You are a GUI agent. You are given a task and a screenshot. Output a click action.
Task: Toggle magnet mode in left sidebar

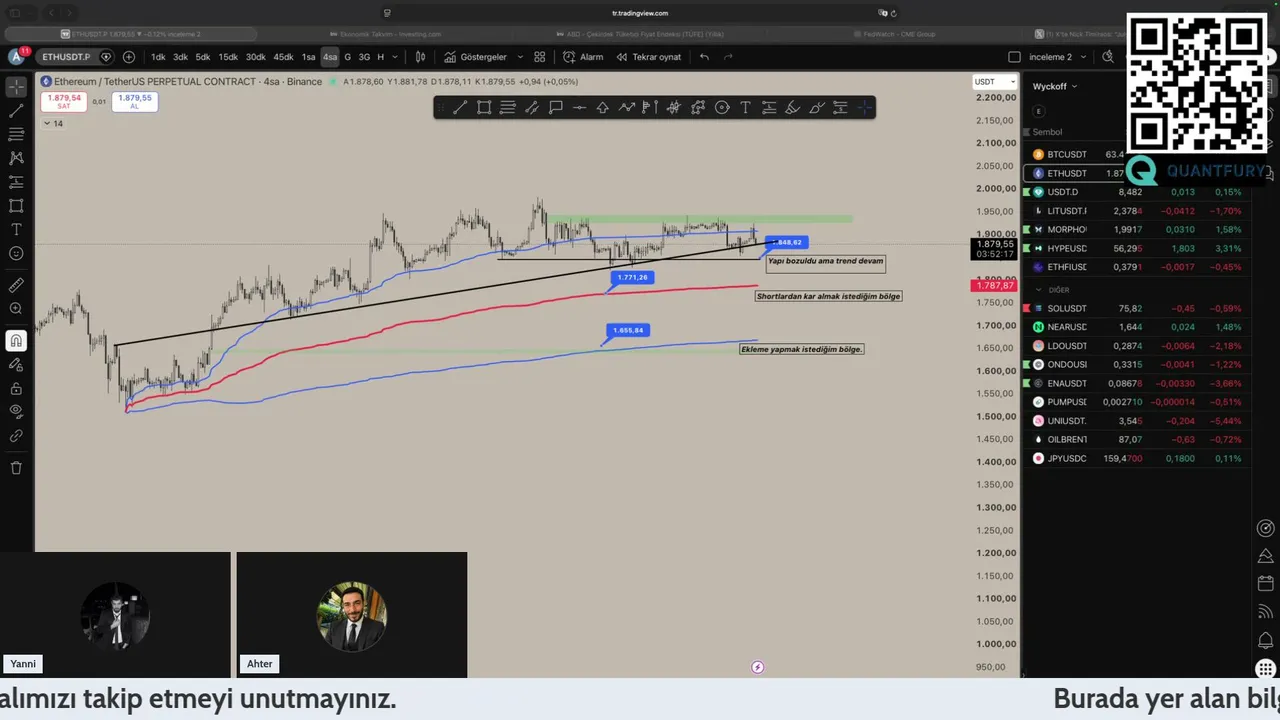[x=16, y=341]
